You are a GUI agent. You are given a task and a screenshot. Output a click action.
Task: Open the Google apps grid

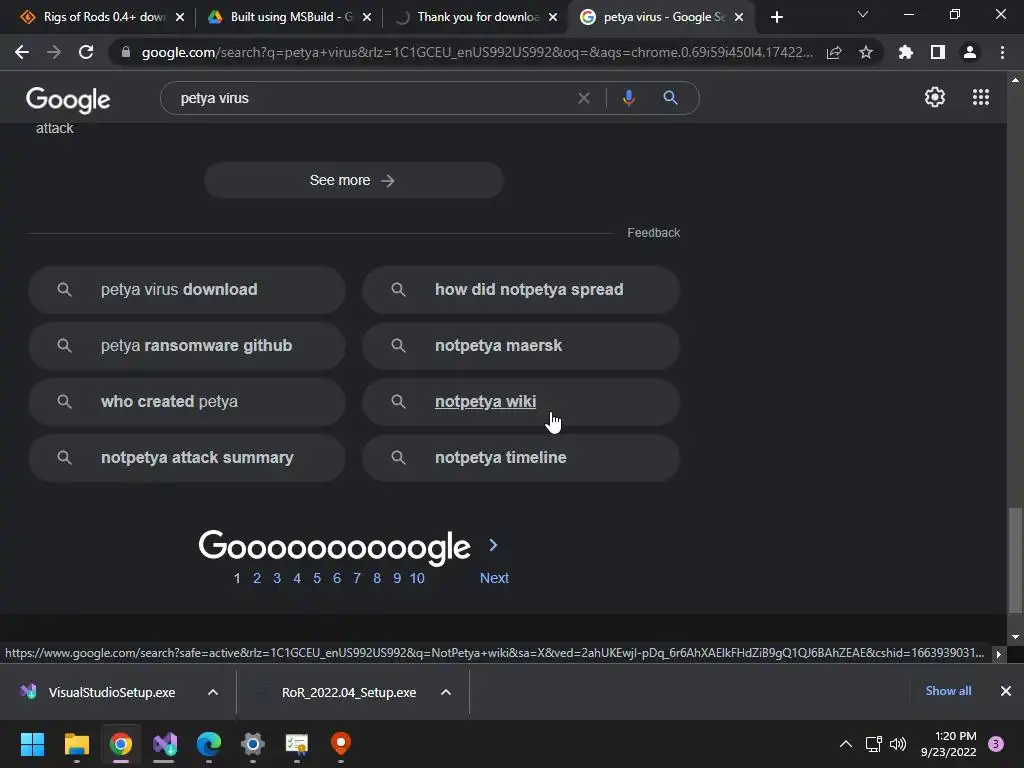point(980,97)
